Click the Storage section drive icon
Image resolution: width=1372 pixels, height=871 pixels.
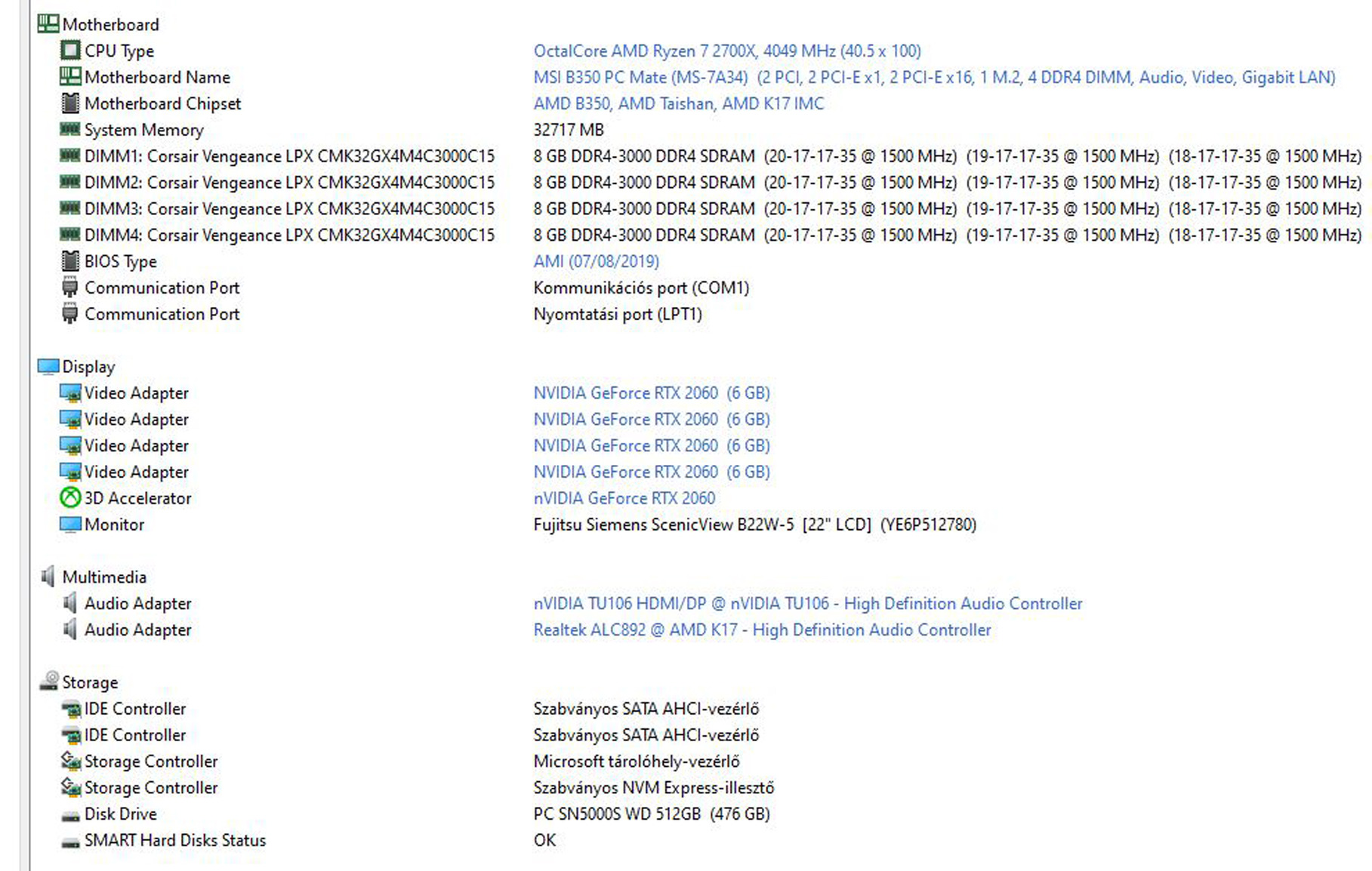tap(49, 681)
